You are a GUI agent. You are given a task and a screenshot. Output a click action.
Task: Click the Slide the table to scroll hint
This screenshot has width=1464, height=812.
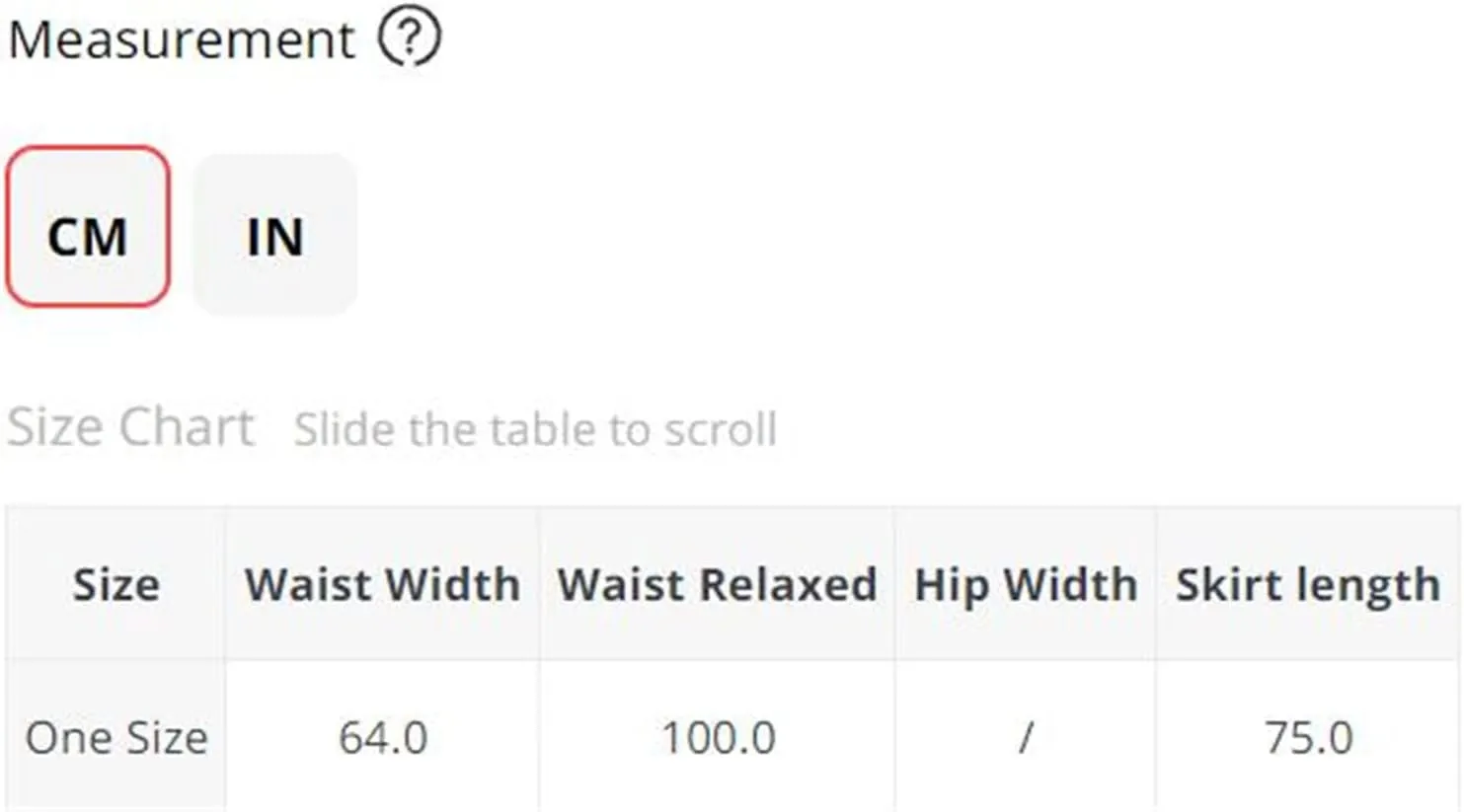click(x=535, y=429)
